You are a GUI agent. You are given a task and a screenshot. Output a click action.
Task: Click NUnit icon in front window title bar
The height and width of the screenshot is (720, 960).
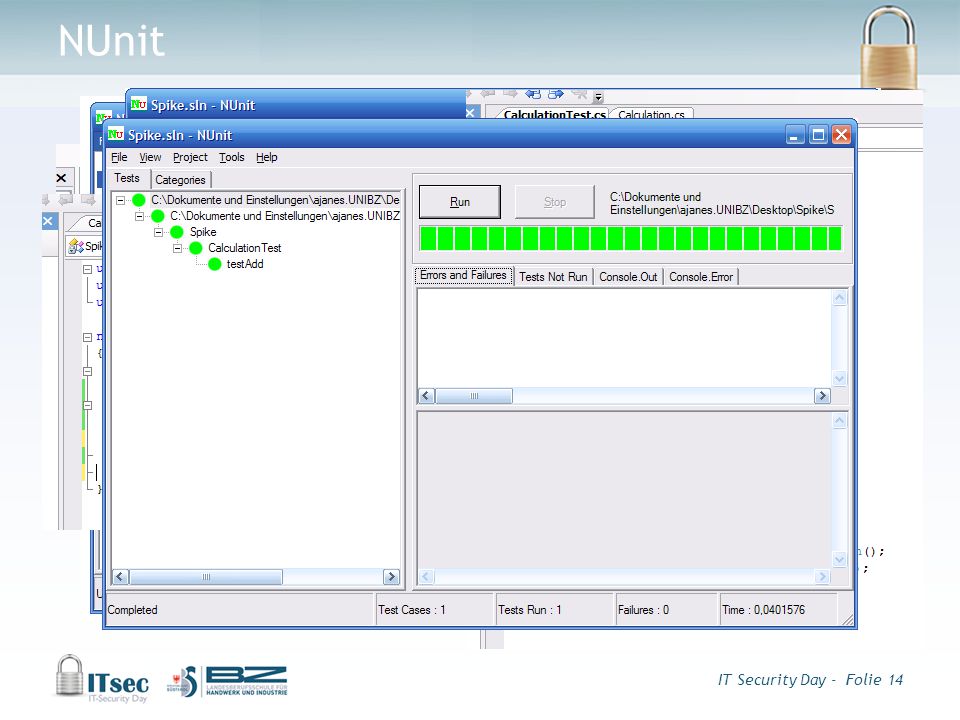tap(116, 134)
